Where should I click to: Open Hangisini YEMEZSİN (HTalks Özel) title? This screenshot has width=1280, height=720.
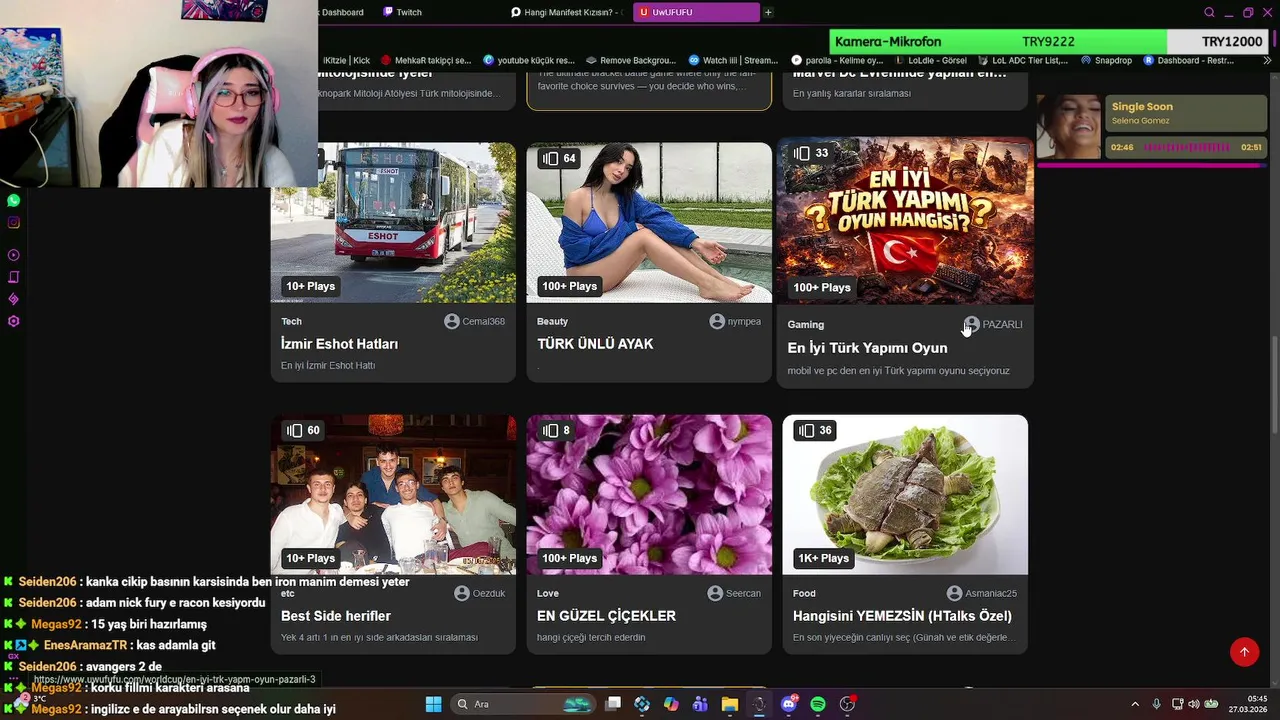coord(902,616)
